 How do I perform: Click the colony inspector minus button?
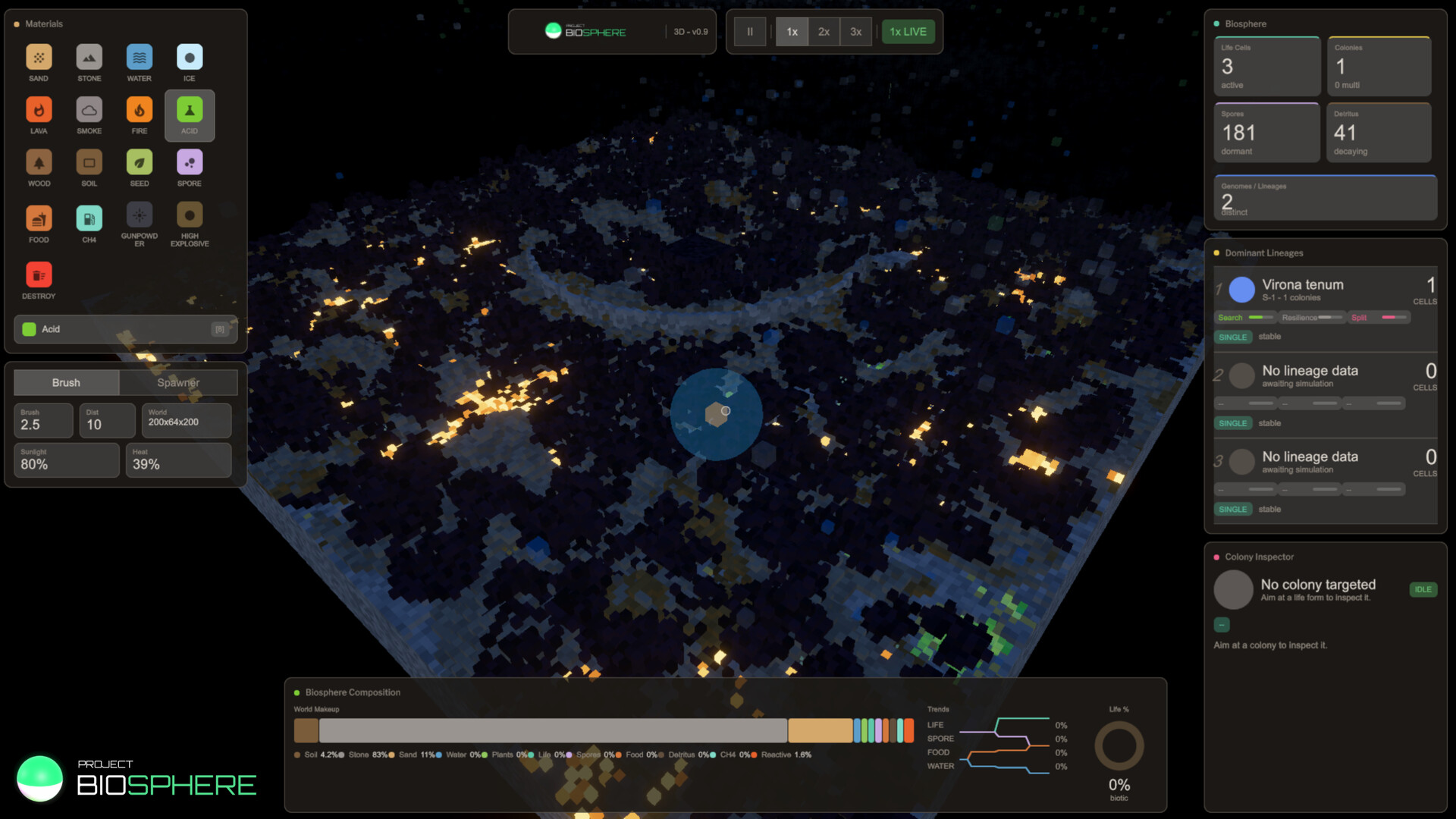(1221, 625)
